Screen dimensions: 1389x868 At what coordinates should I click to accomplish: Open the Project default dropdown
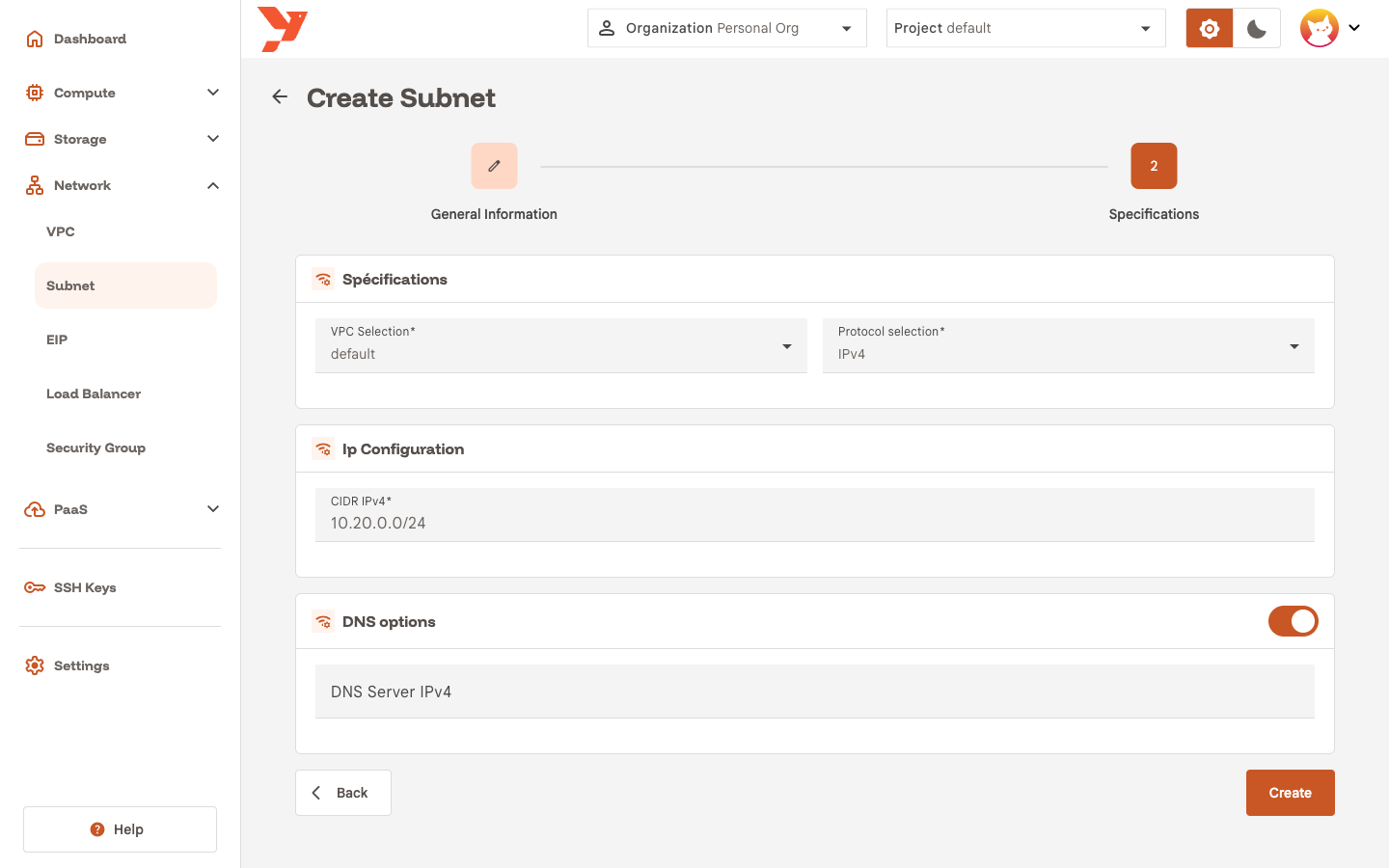pyautogui.click(x=1026, y=28)
